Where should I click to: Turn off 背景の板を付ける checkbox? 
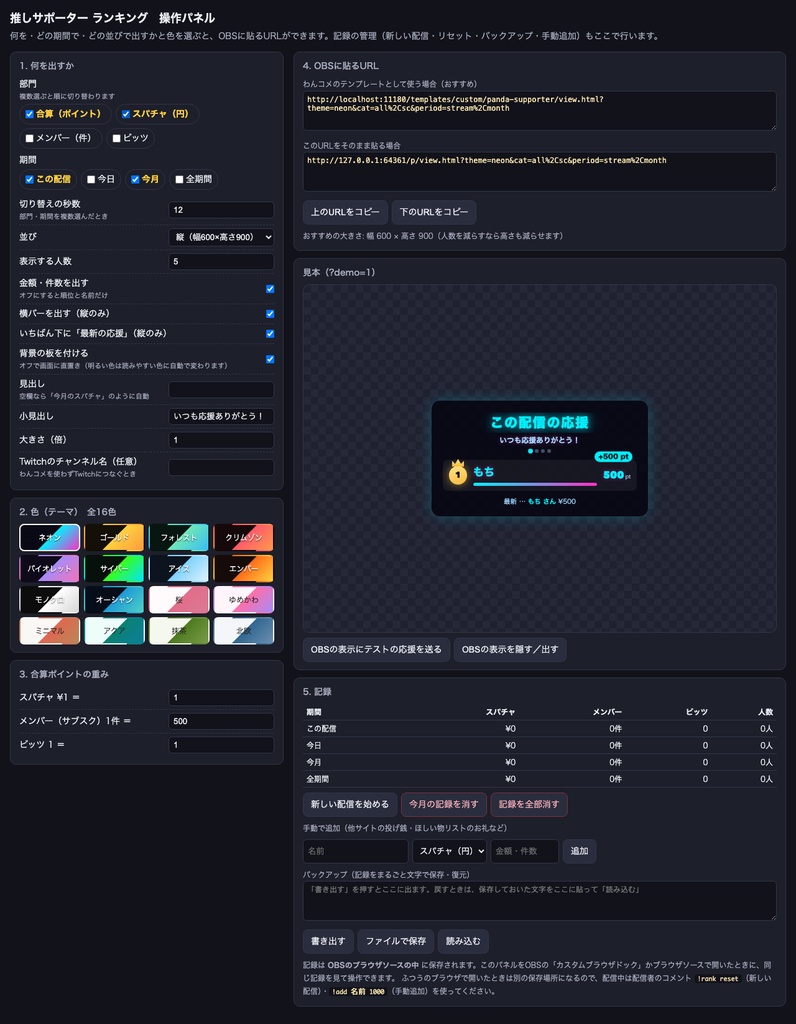tap(270, 359)
